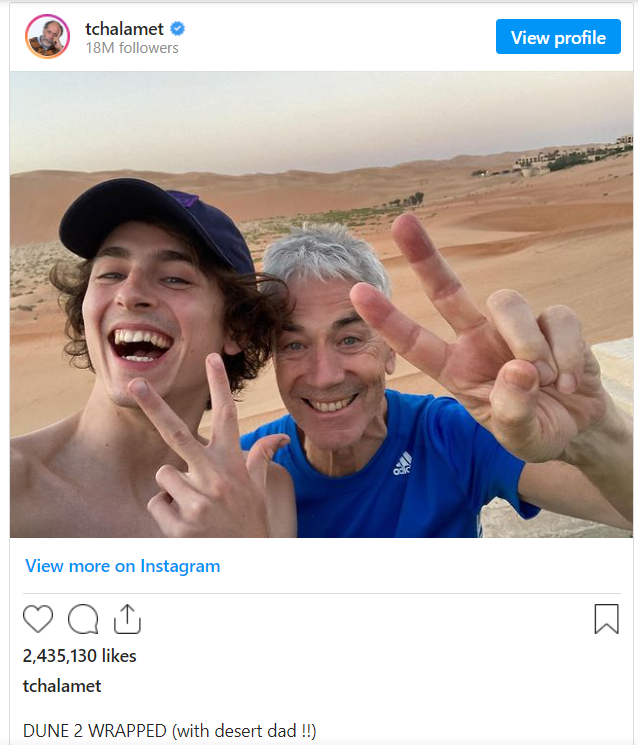638x745 pixels.
Task: Click the tchalamet username in the header
Action: coord(124,29)
